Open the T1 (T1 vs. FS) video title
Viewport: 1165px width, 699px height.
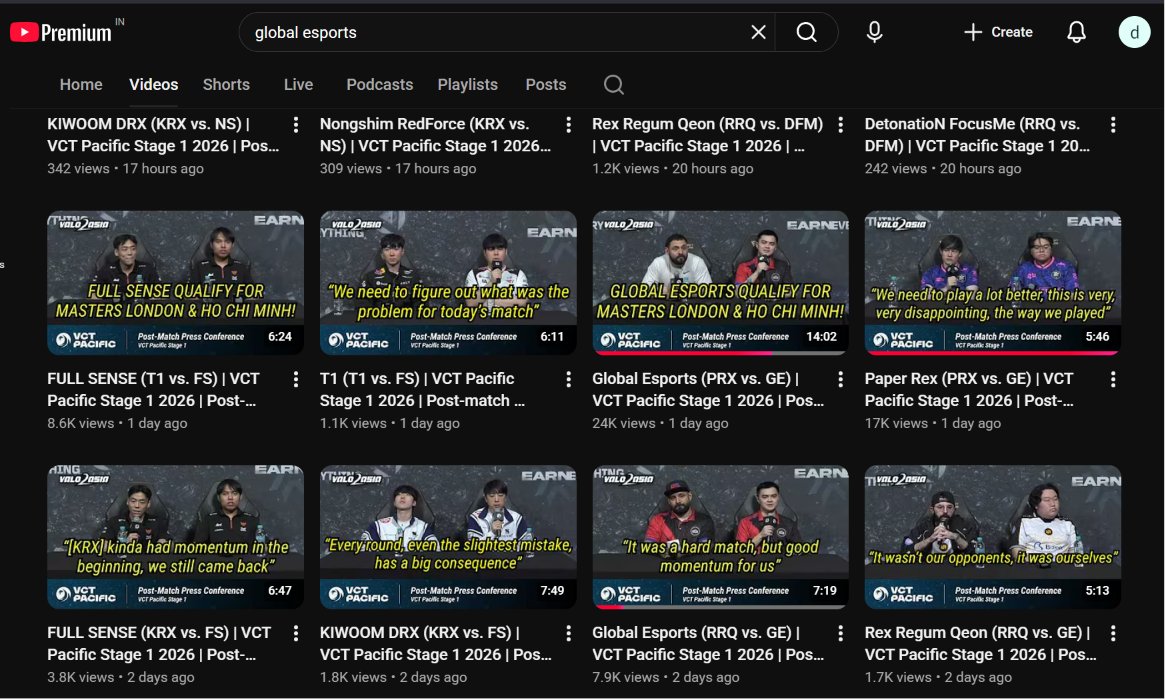423,389
